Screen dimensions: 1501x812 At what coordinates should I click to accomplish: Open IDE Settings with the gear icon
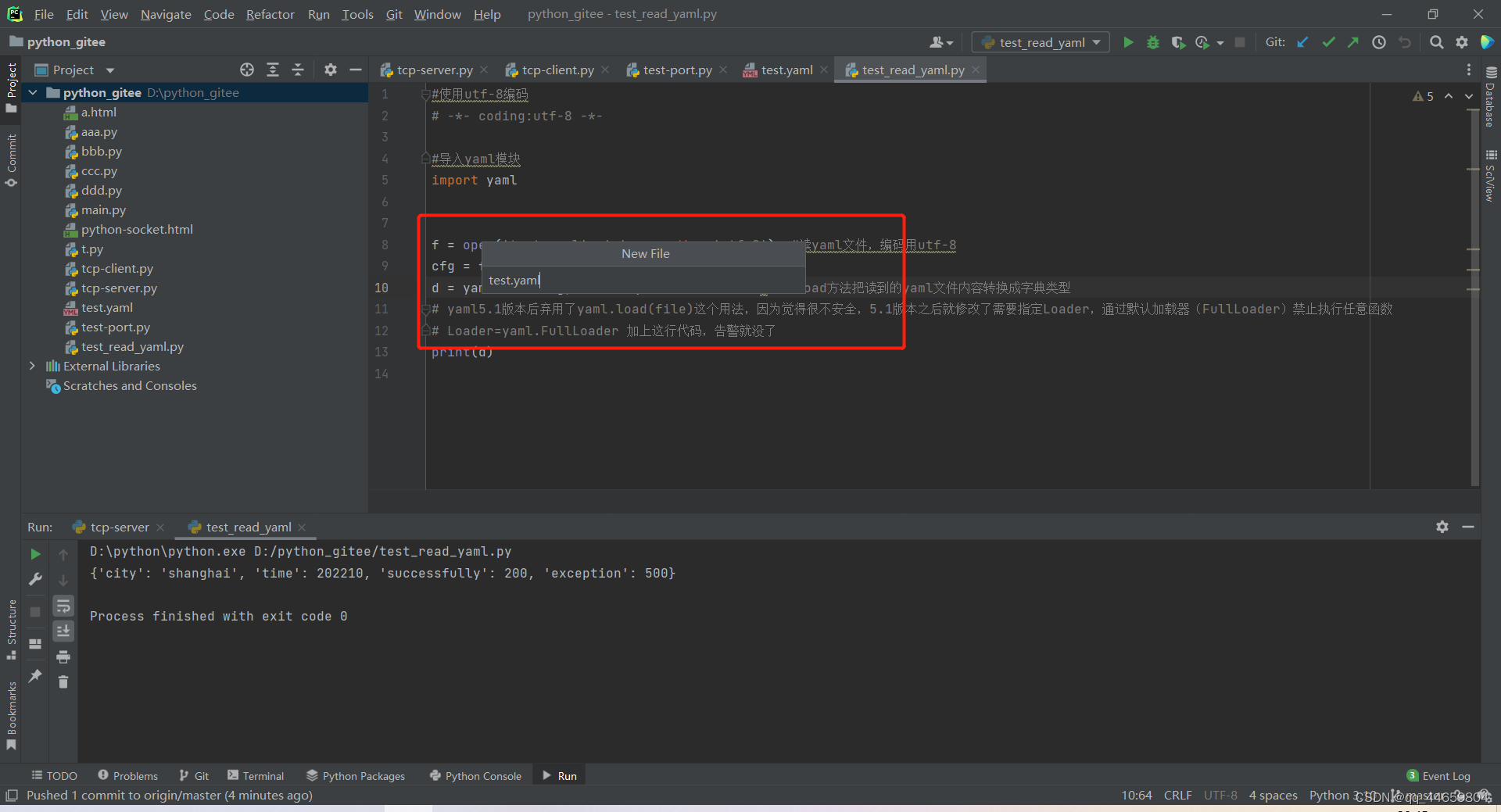point(1462,42)
